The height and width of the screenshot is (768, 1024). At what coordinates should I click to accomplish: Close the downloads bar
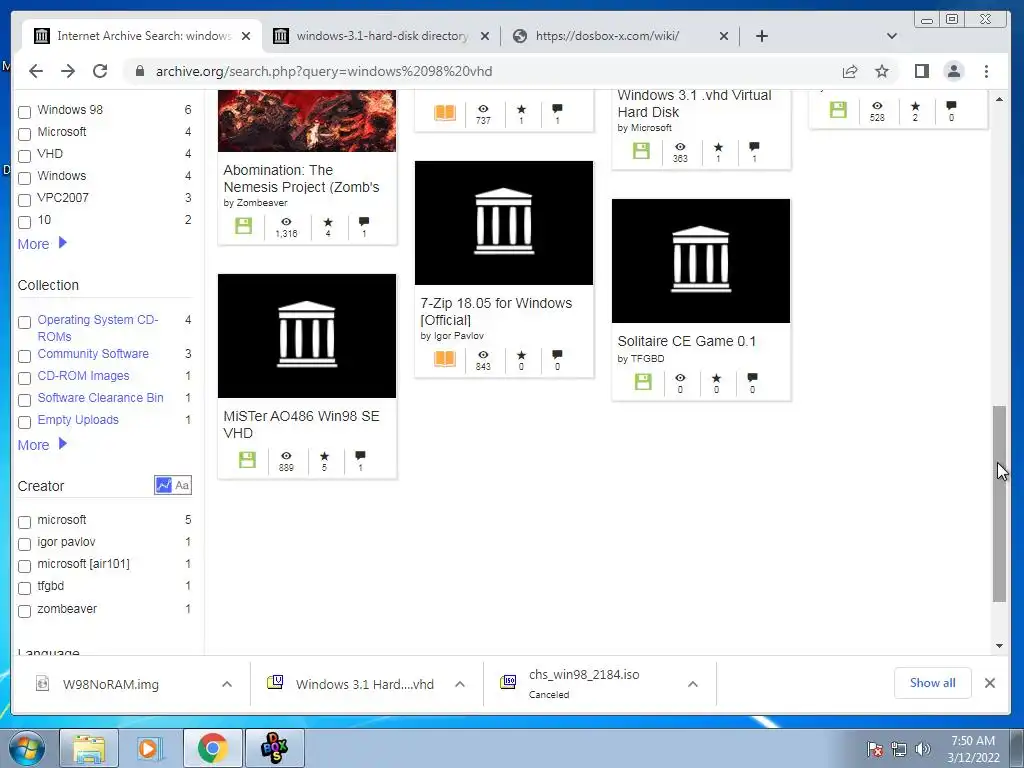[989, 682]
